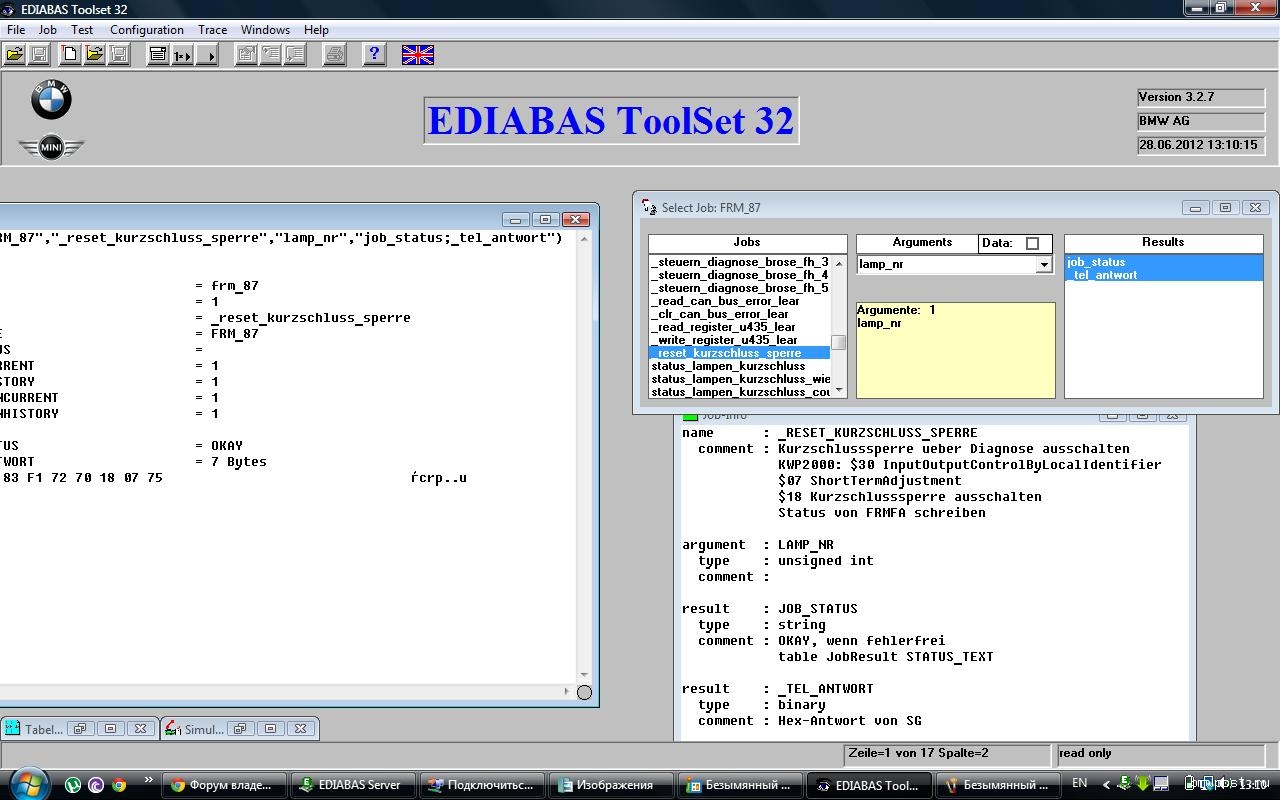Expand the lamp_nr argument dropdown

[1043, 265]
